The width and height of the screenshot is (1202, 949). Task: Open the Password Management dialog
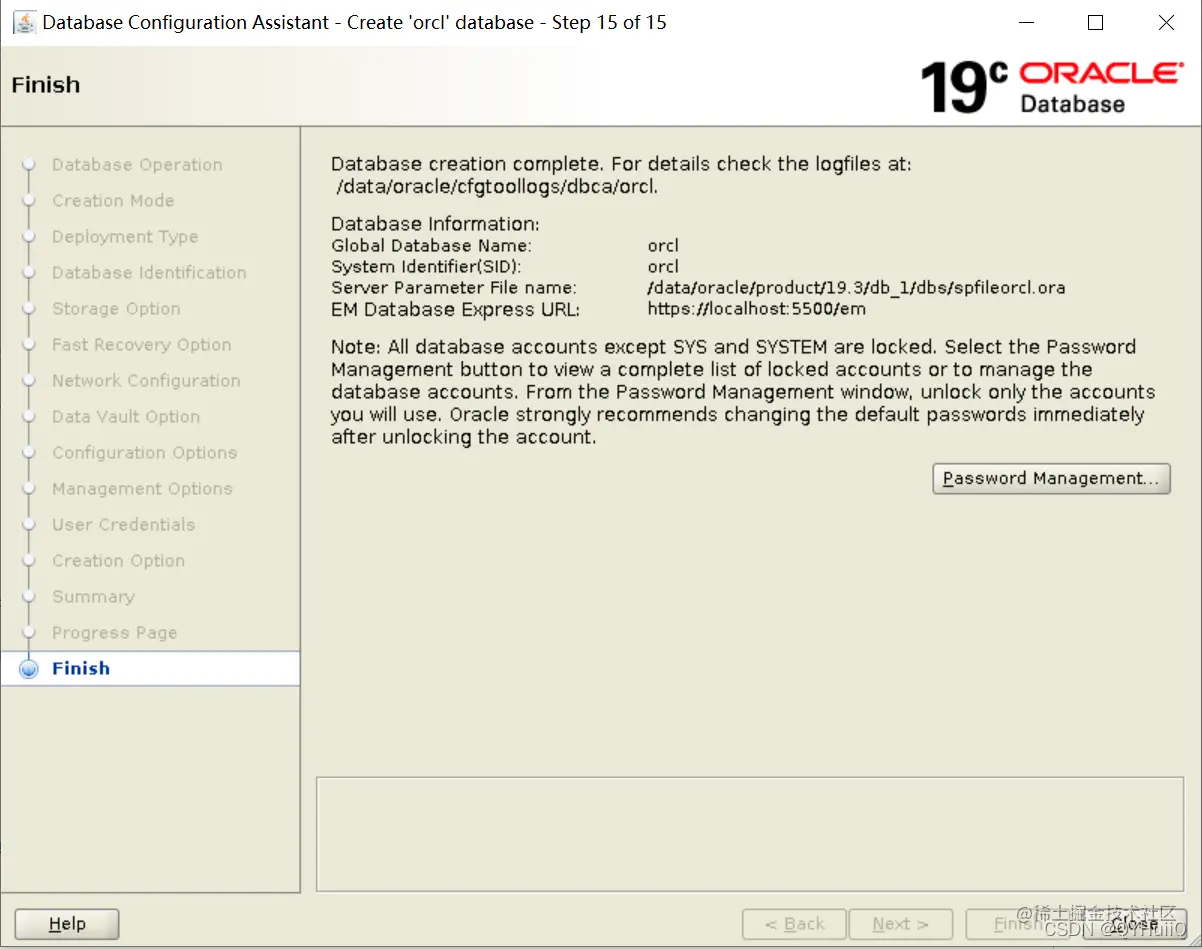point(1051,478)
